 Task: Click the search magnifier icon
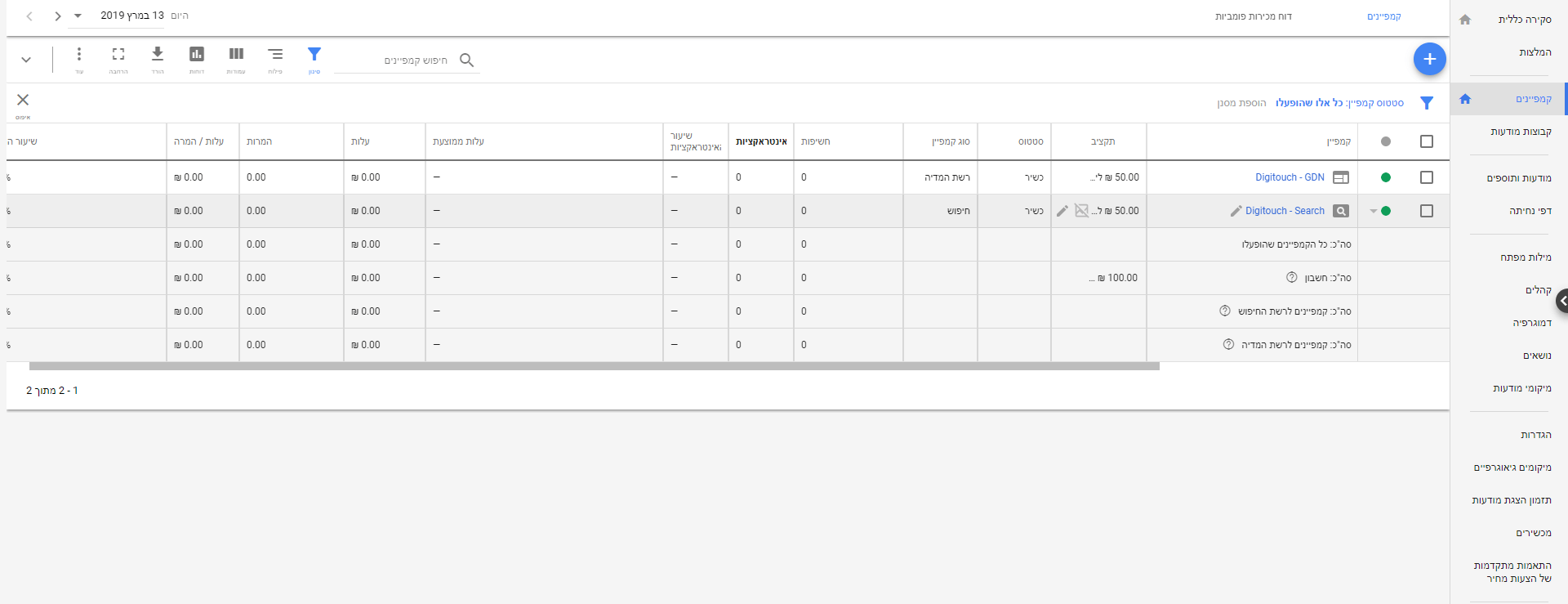coord(466,60)
